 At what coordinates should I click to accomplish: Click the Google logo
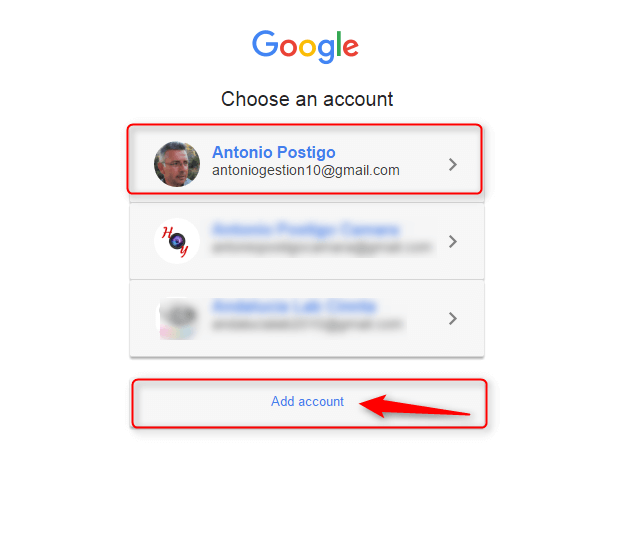click(305, 46)
